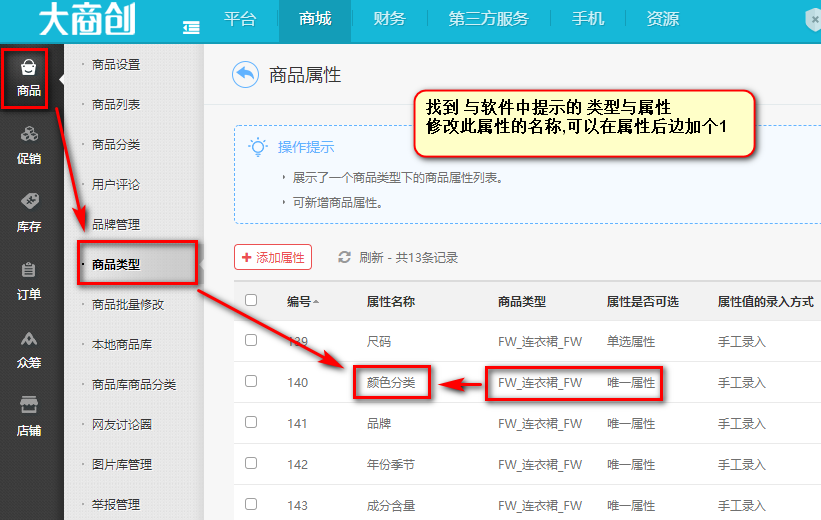Image resolution: width=821 pixels, height=520 pixels.
Task: Switch to the 资源 top tab
Action: [x=663, y=19]
